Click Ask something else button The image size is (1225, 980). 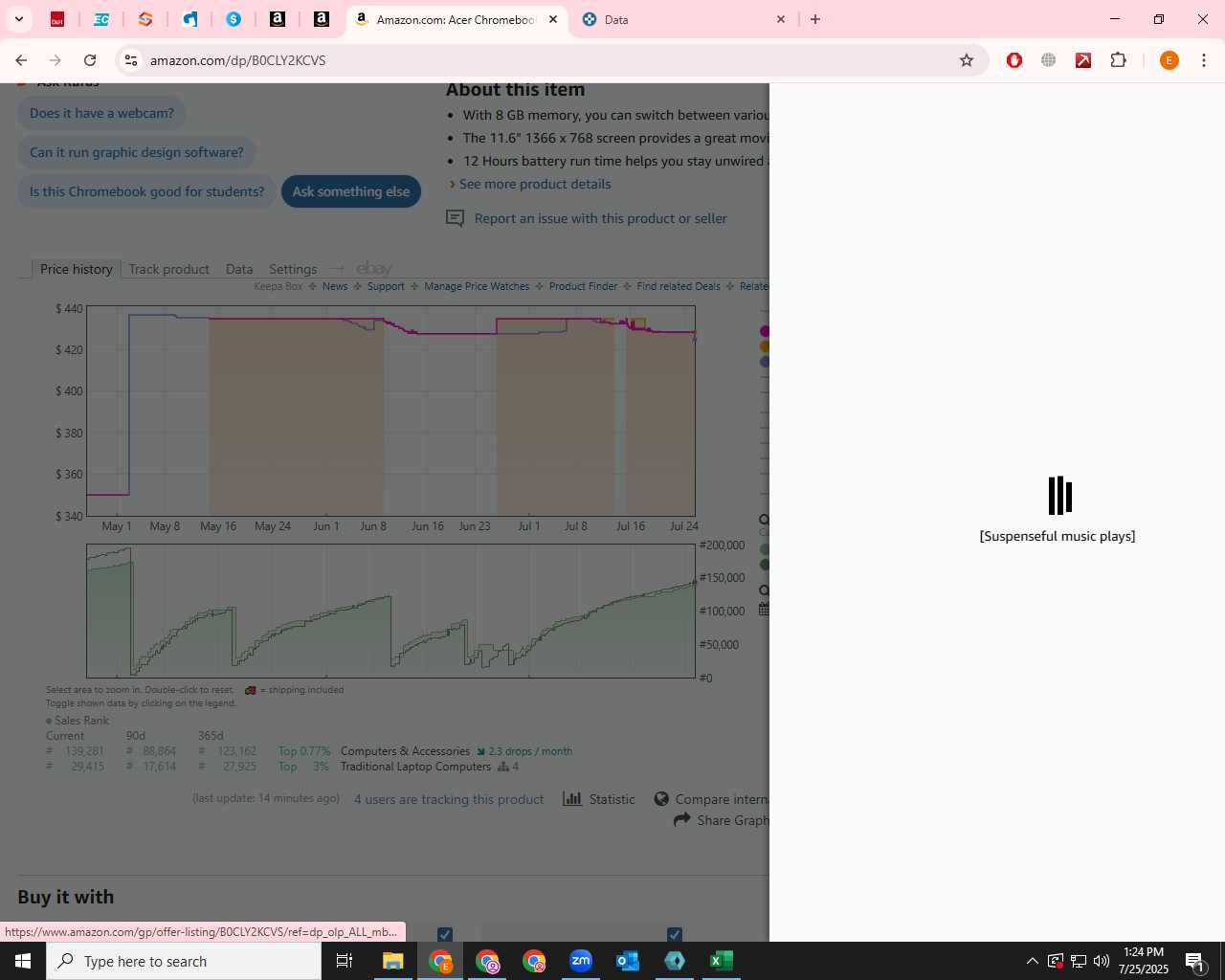click(351, 191)
